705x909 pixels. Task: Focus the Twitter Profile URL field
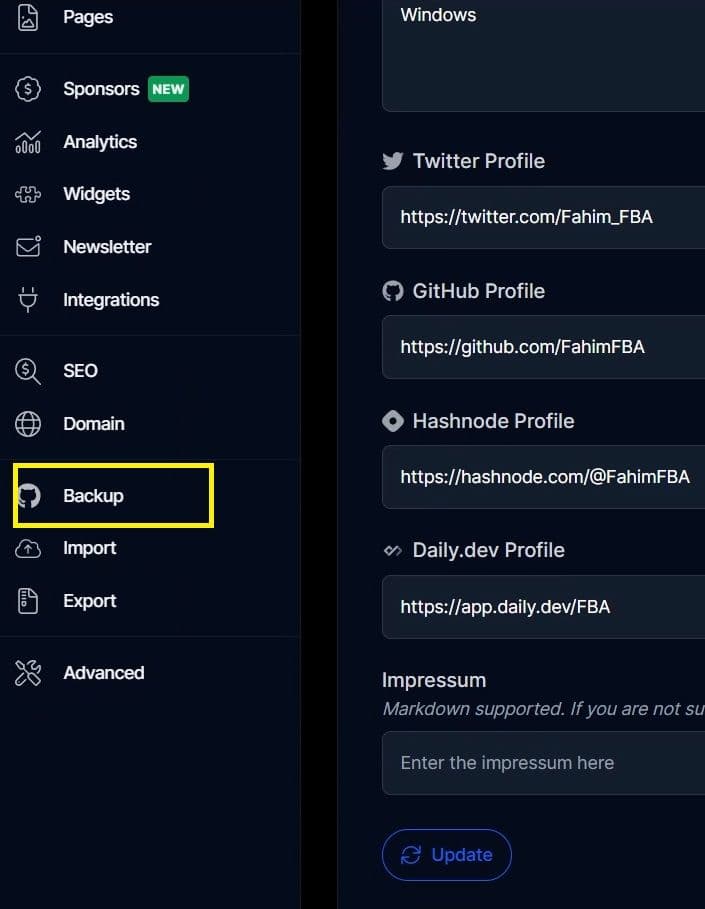coord(543,217)
